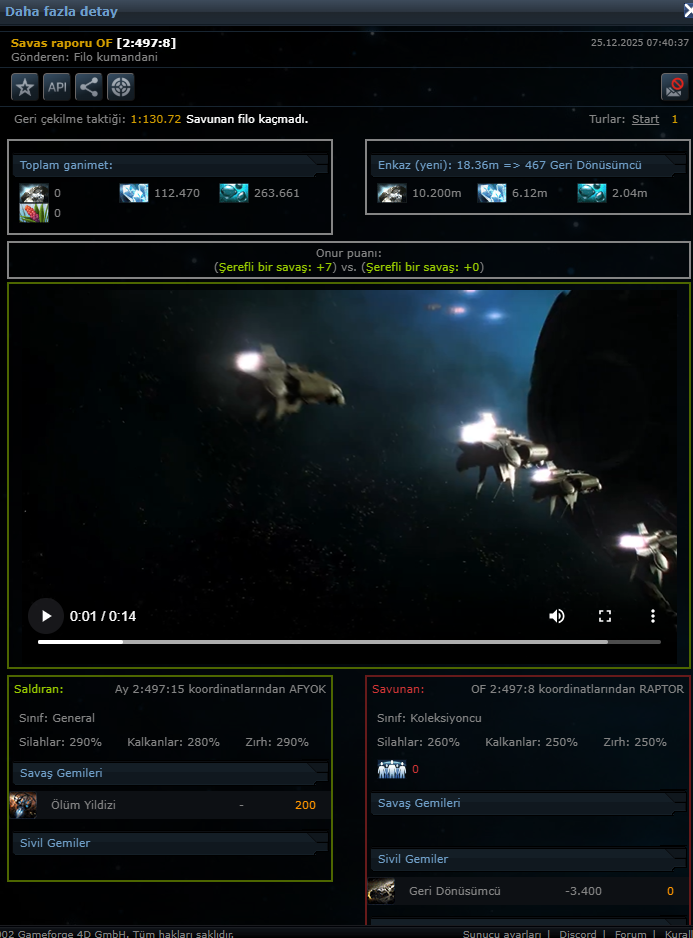
Task: Click the attacker name AFYOK line
Action: pos(220,689)
